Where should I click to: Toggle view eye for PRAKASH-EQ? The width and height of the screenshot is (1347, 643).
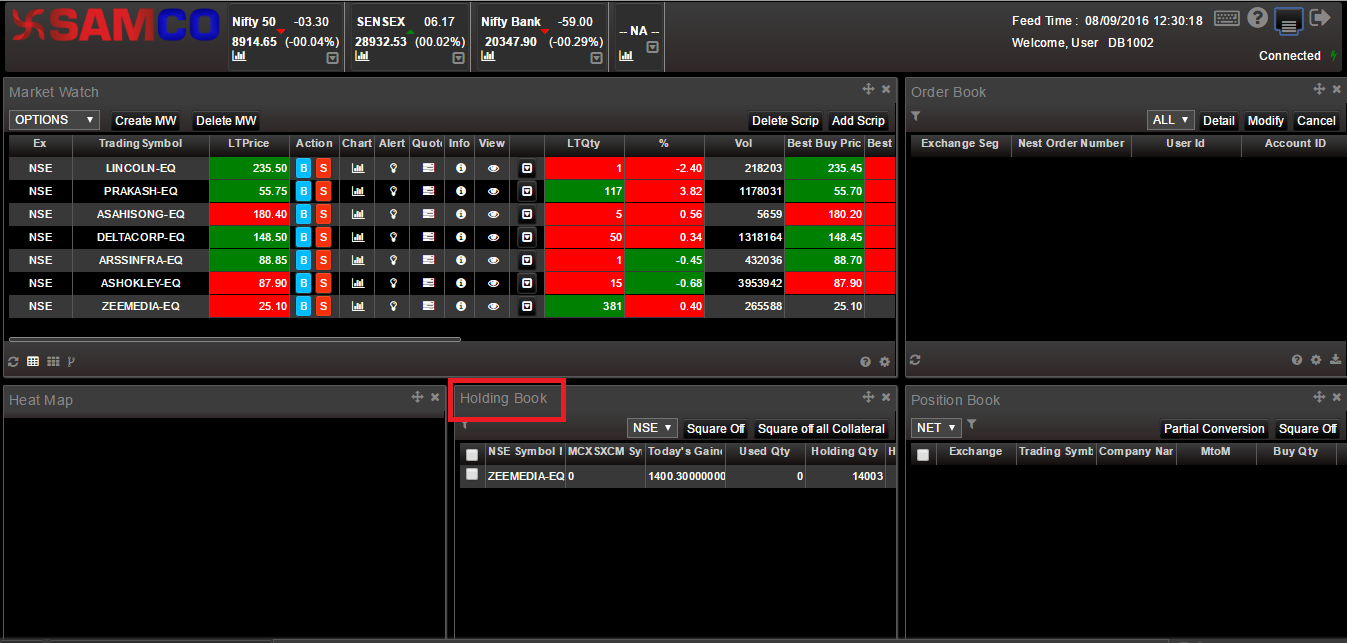[493, 191]
